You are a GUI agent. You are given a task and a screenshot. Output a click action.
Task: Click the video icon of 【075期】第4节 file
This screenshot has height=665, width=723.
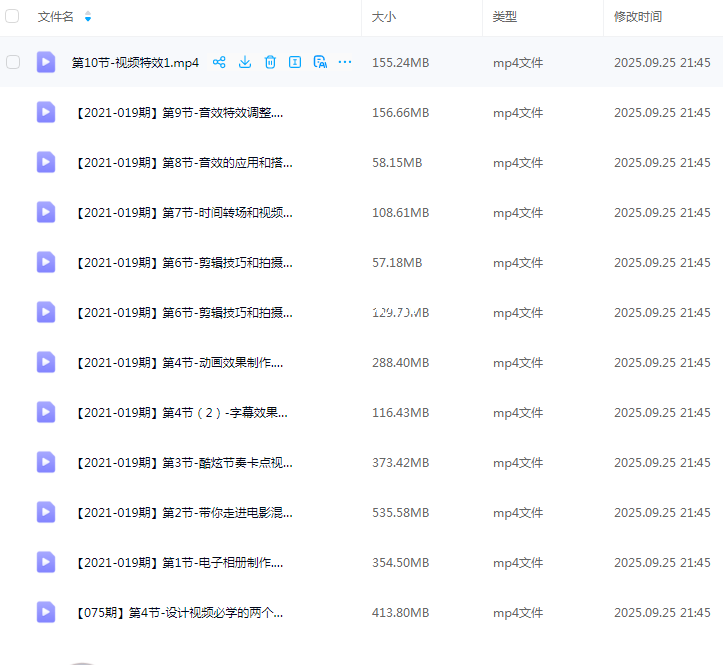[46, 612]
